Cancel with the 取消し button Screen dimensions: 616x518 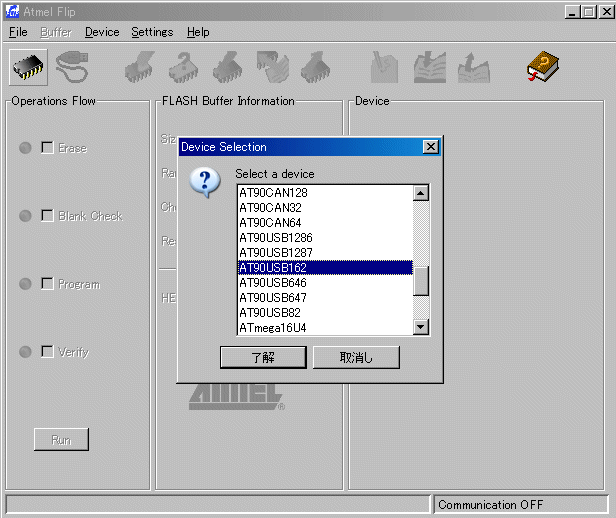356,357
